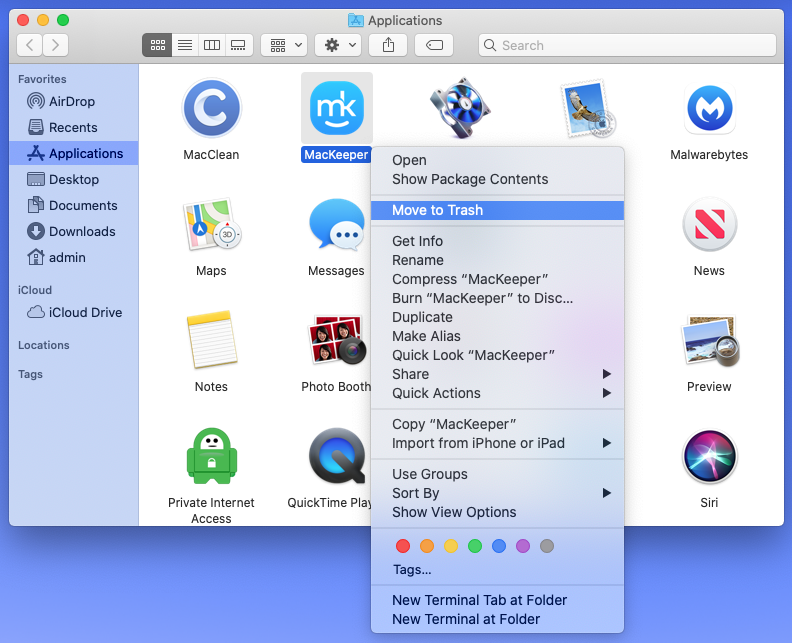Choose Quick Look "MacKeeper"
The width and height of the screenshot is (792, 643).
[x=498, y=355]
